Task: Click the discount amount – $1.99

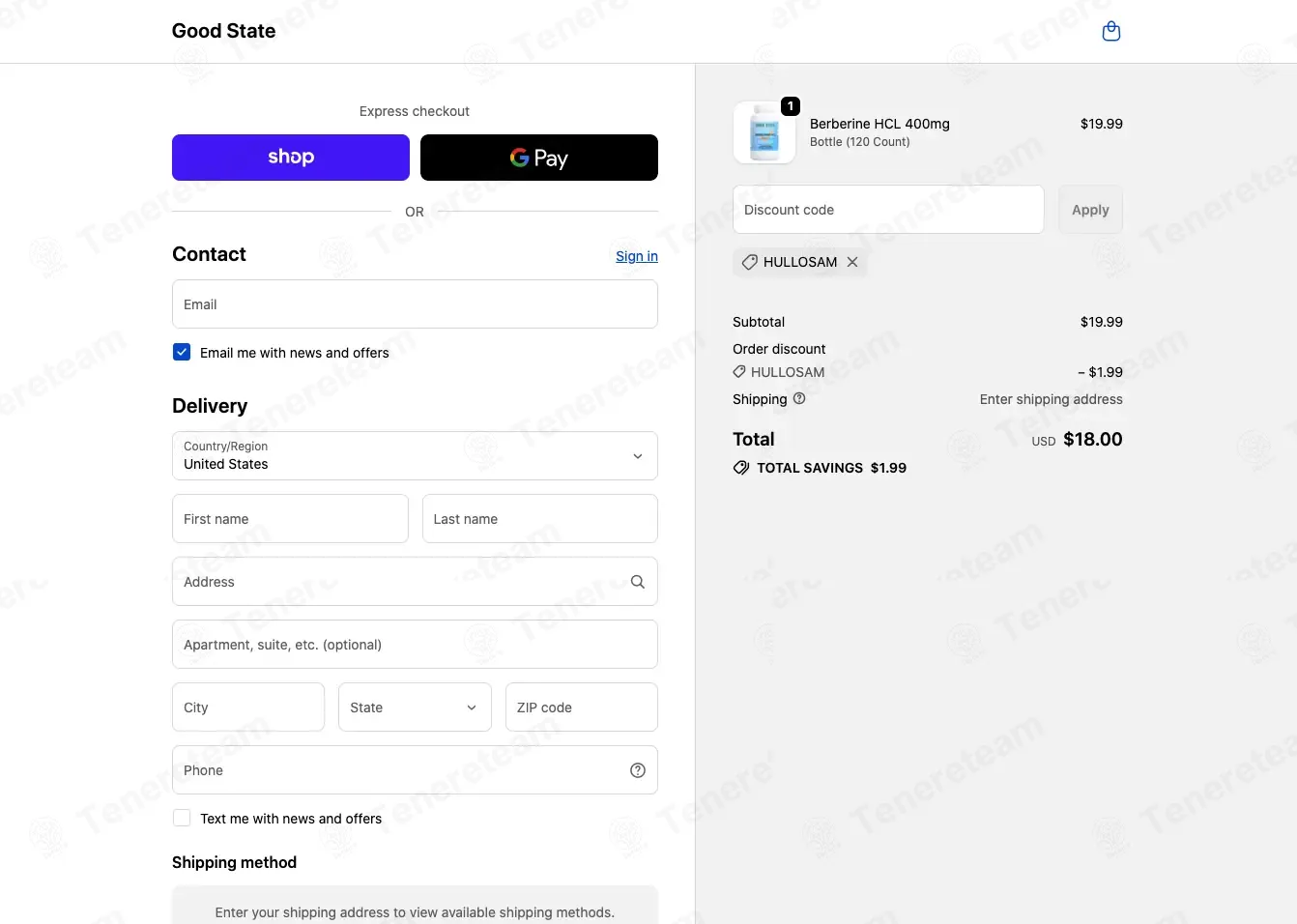Action: 1101,372
